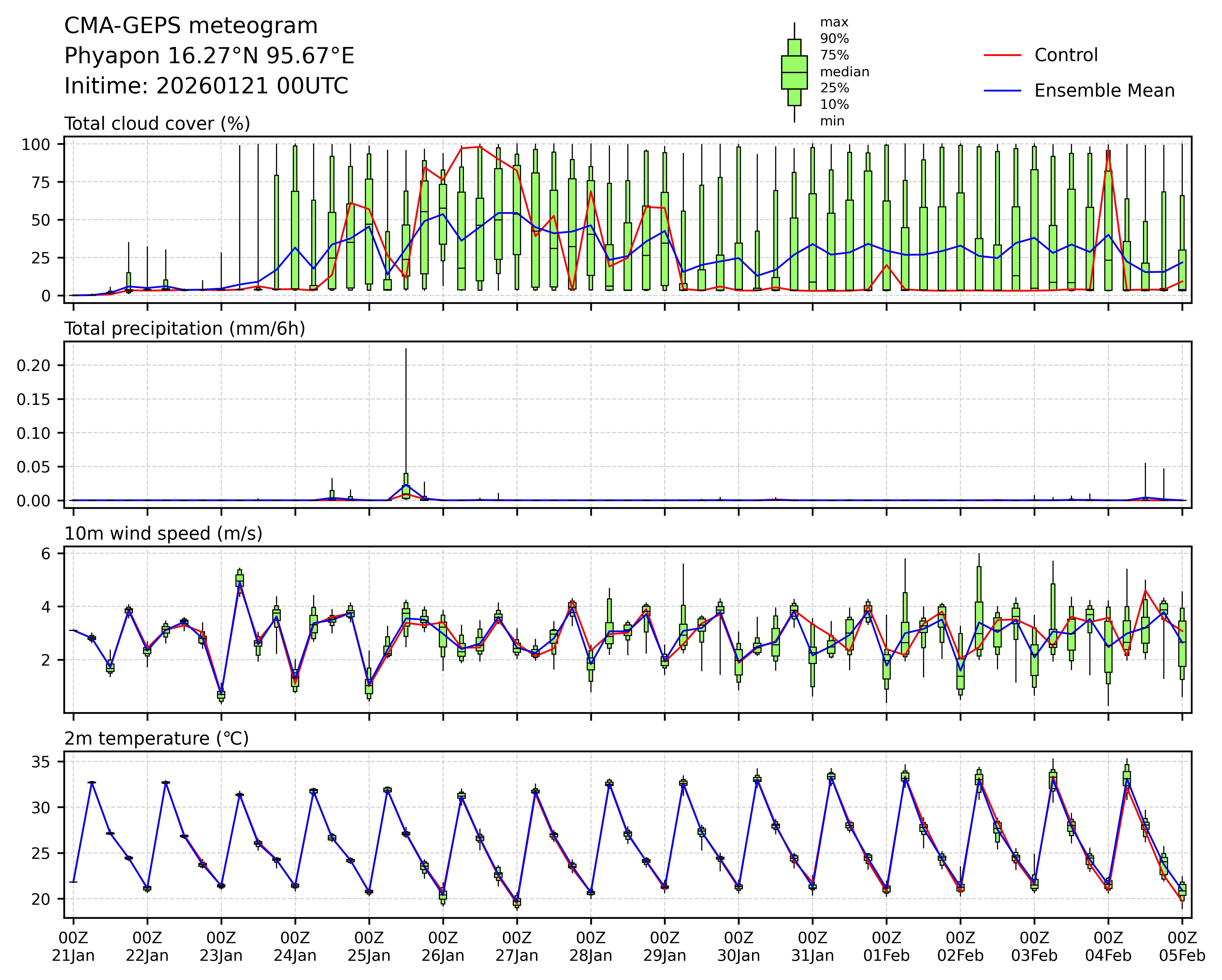Click the blue Ensemble Mean legend line
This screenshot has height=980, width=1222.
[1002, 91]
